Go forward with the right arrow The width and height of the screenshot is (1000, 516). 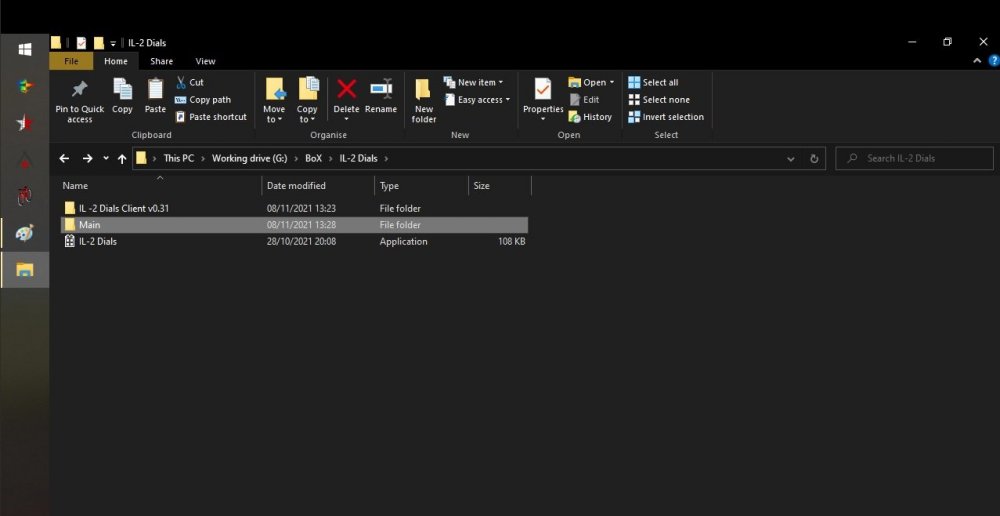click(x=87, y=158)
